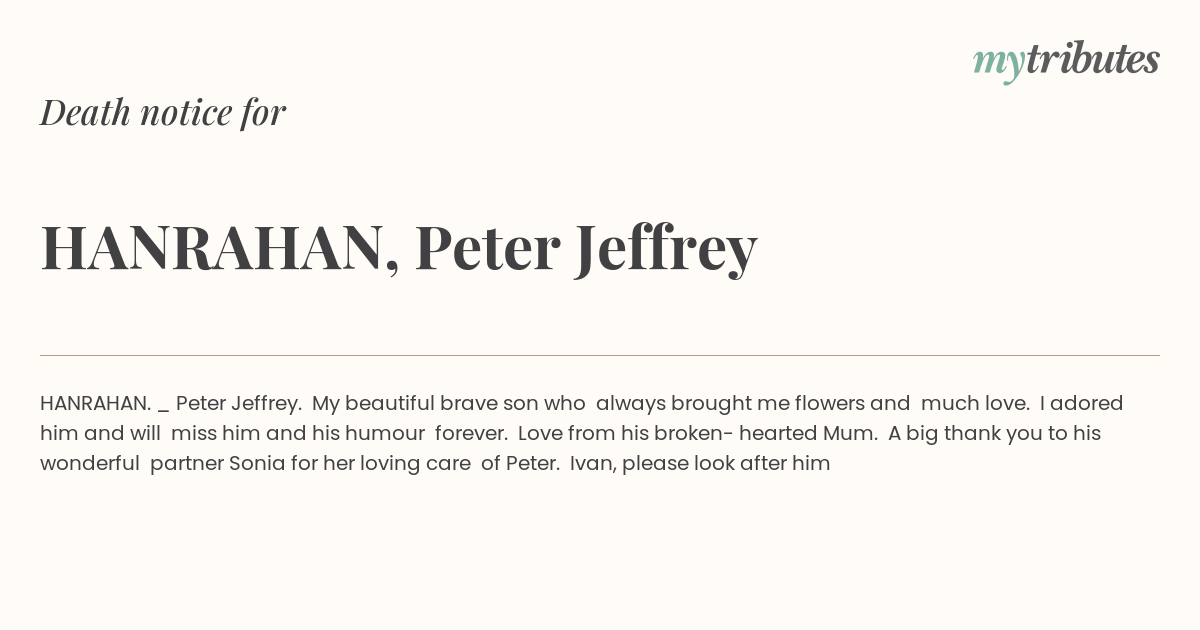Click the mytributes logo
1200x630 pixels.
tap(1066, 61)
